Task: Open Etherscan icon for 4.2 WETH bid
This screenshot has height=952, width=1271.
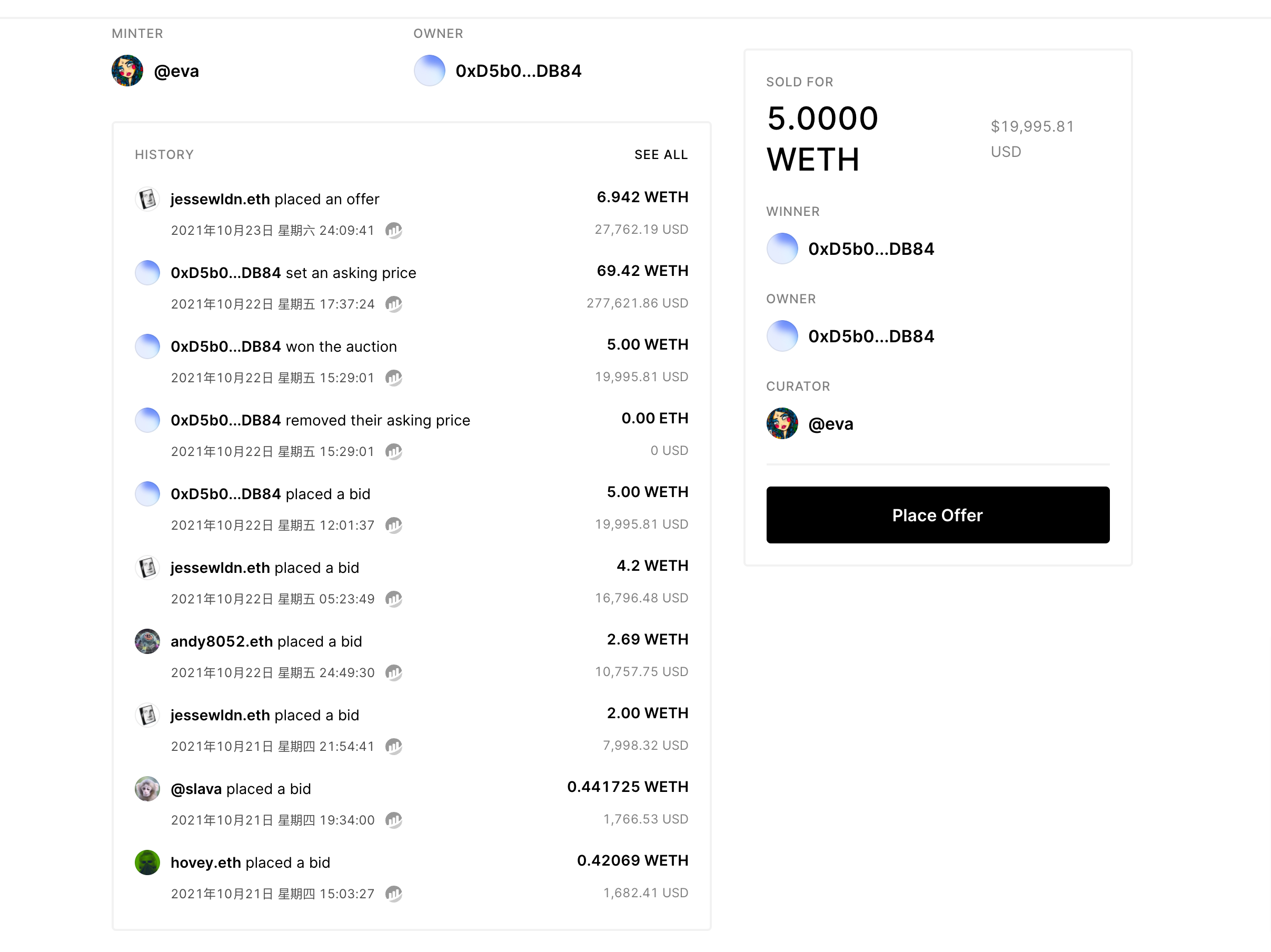Action: coord(394,599)
